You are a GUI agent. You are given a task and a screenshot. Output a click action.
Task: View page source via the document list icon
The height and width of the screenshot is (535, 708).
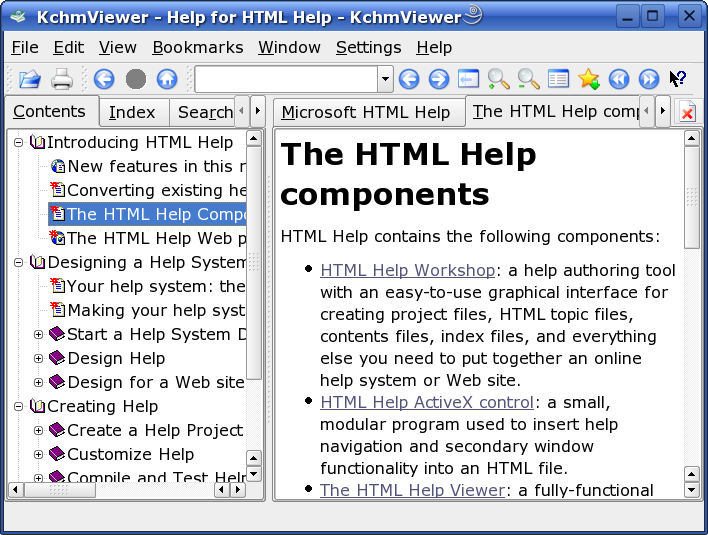point(559,79)
